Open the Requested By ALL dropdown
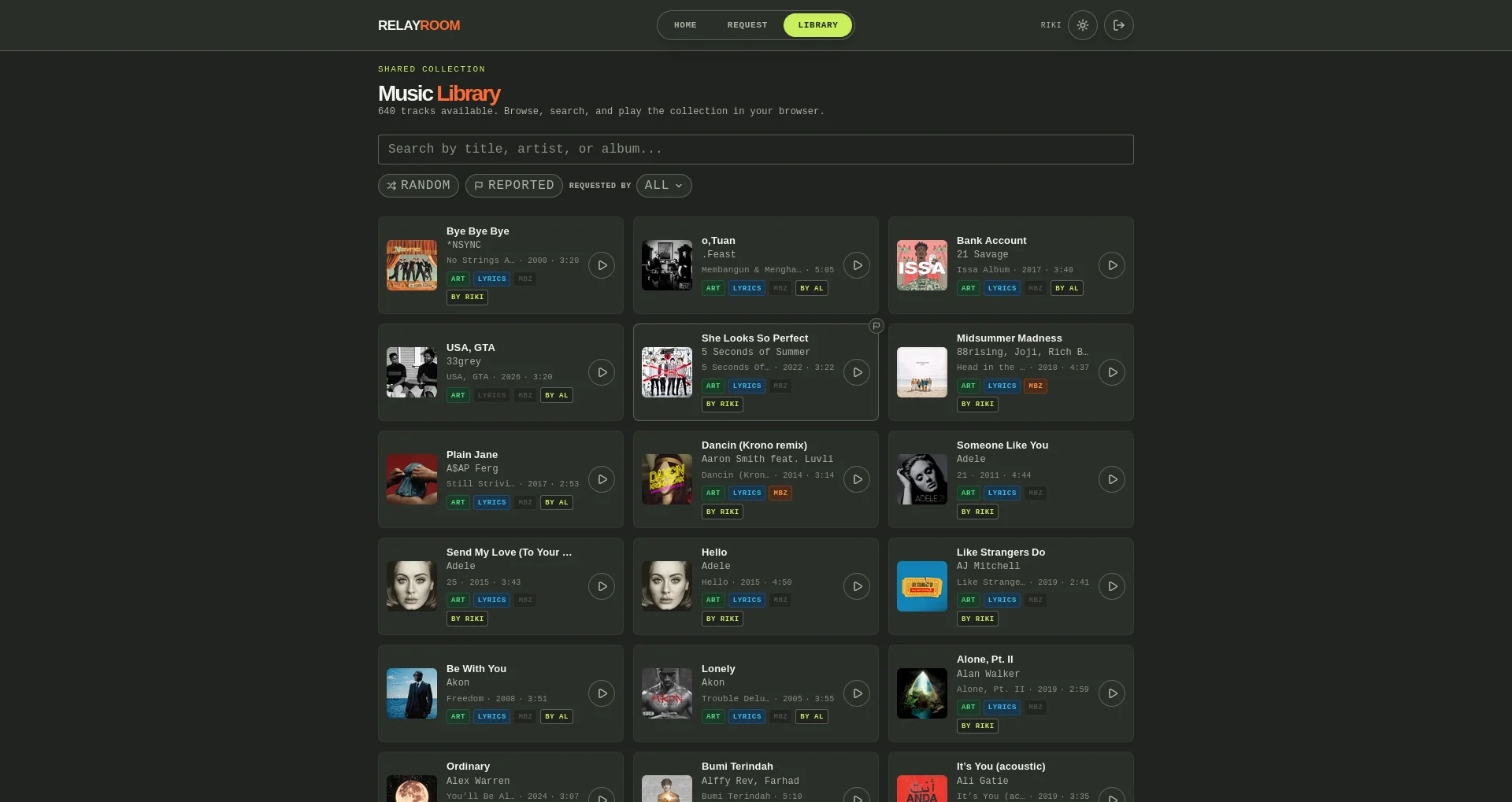This screenshot has height=802, width=1512. point(664,186)
